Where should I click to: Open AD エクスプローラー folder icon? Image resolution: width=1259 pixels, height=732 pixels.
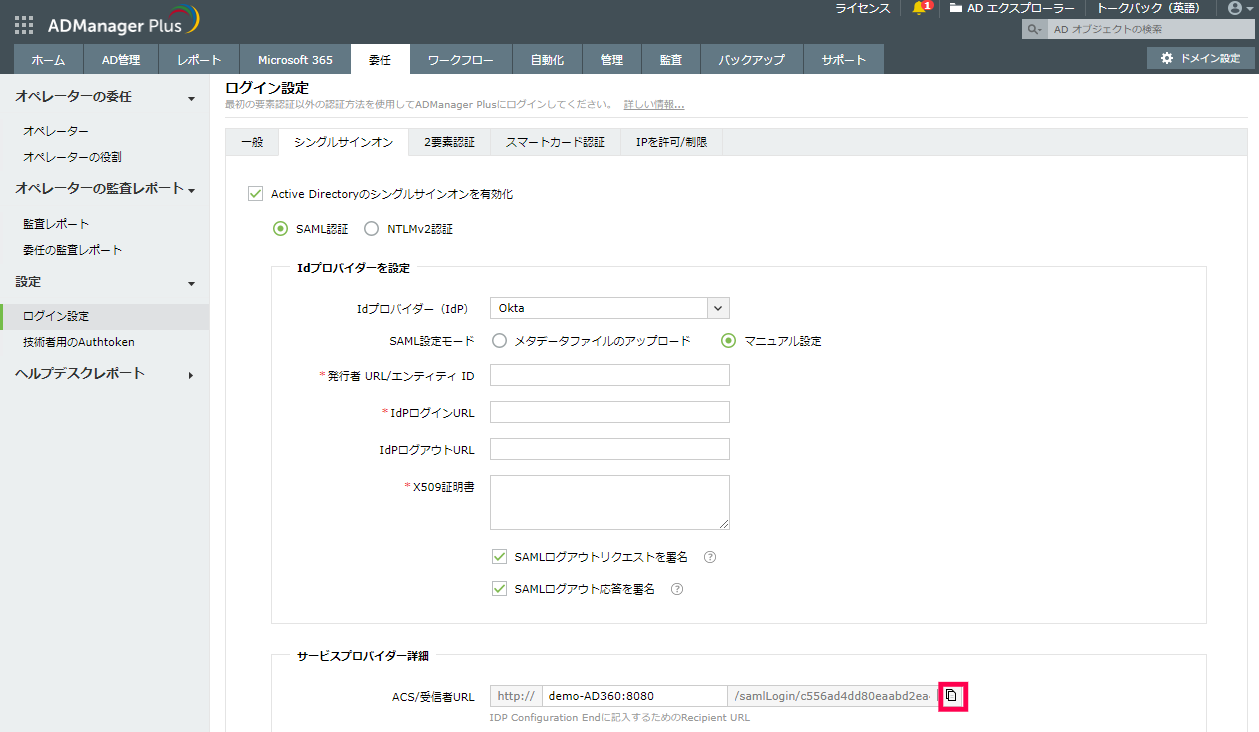pos(956,8)
